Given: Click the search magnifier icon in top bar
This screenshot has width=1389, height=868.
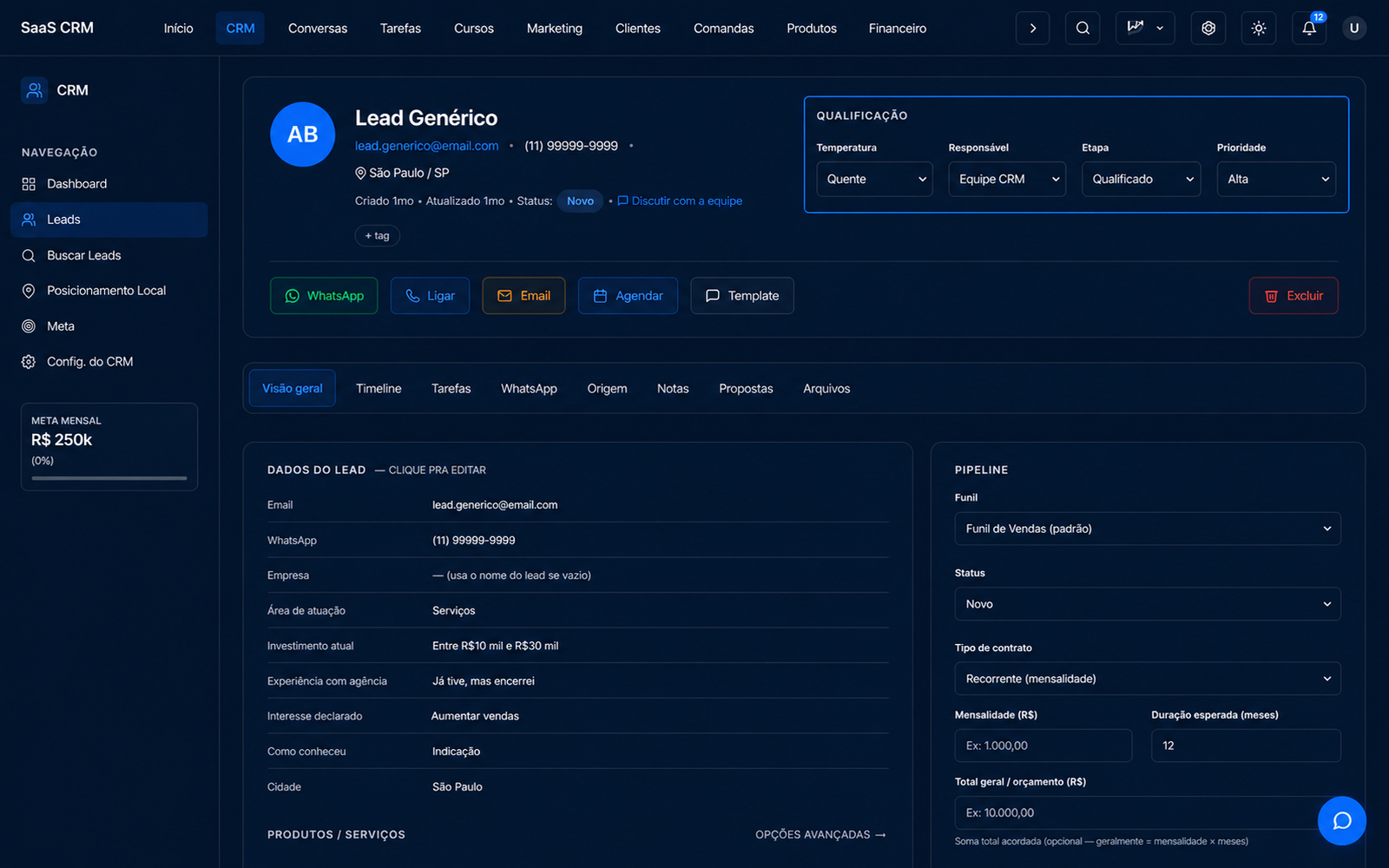Looking at the screenshot, I should pos(1083,28).
